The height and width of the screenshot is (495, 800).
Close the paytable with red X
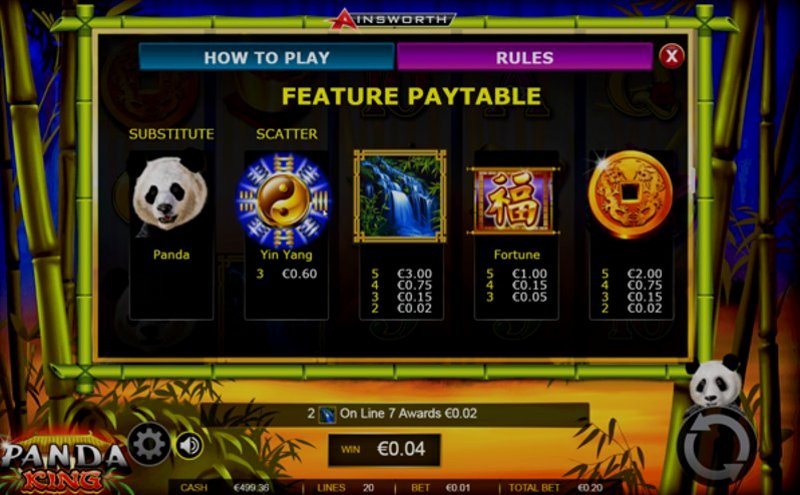click(x=671, y=56)
